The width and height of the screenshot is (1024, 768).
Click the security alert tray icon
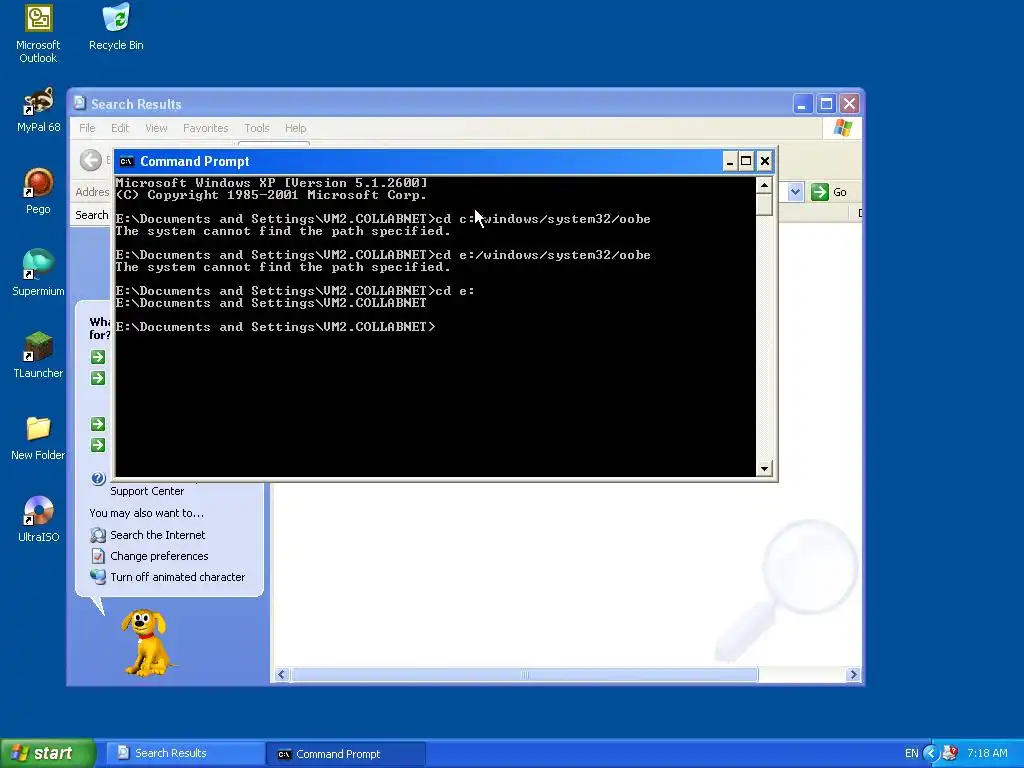point(950,753)
